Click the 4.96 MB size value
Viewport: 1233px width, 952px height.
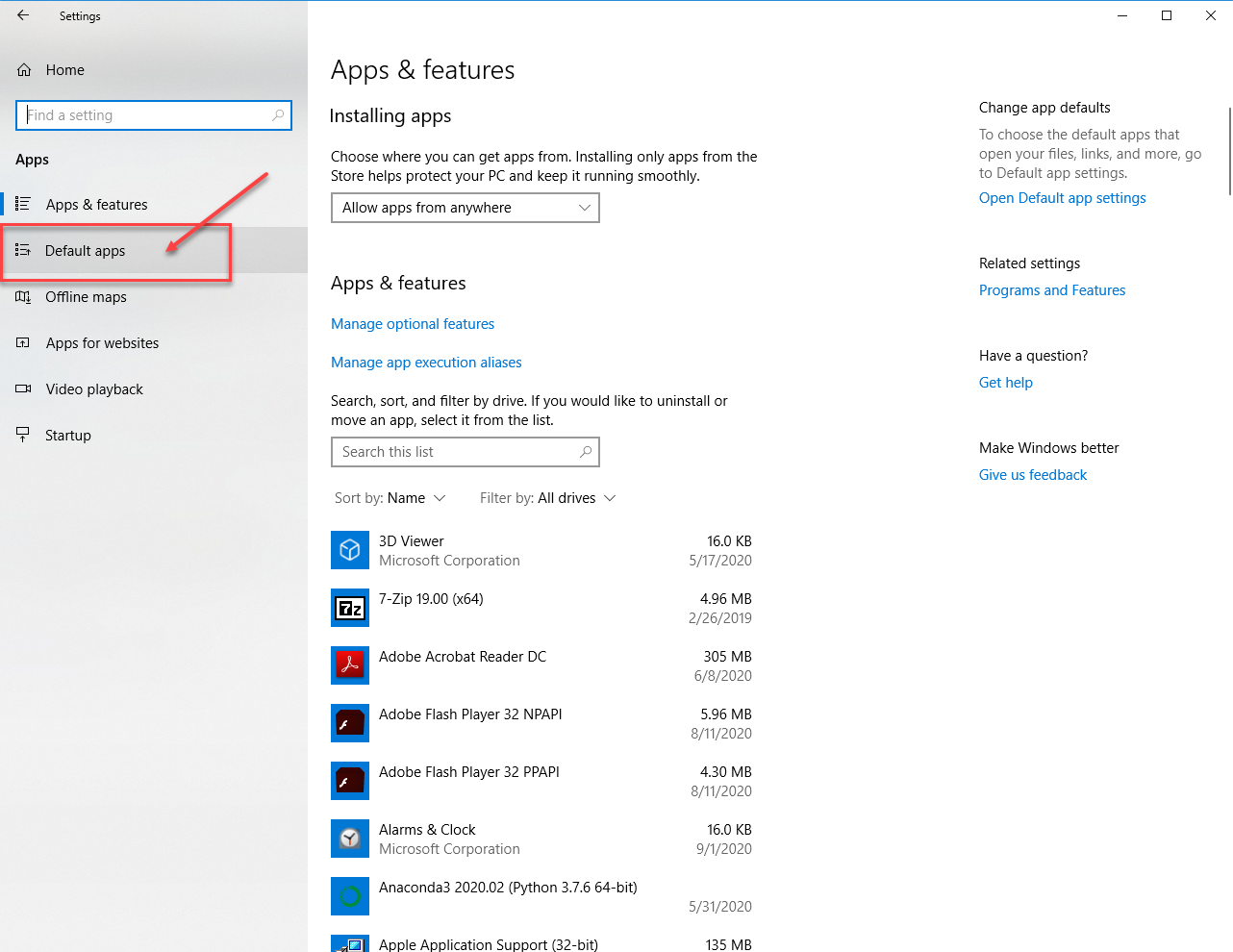point(726,599)
